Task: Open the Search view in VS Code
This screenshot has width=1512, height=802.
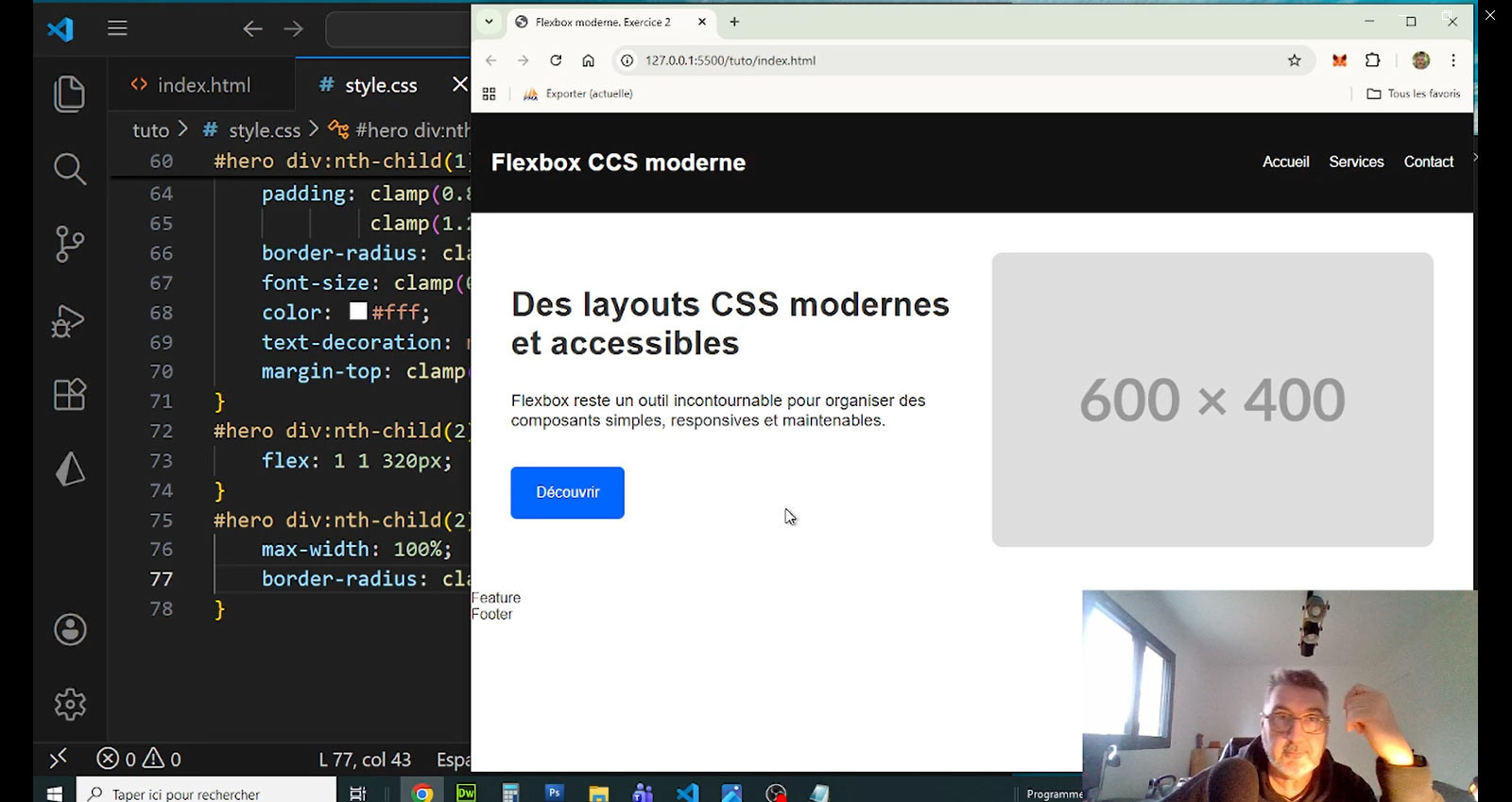Action: coord(69,169)
